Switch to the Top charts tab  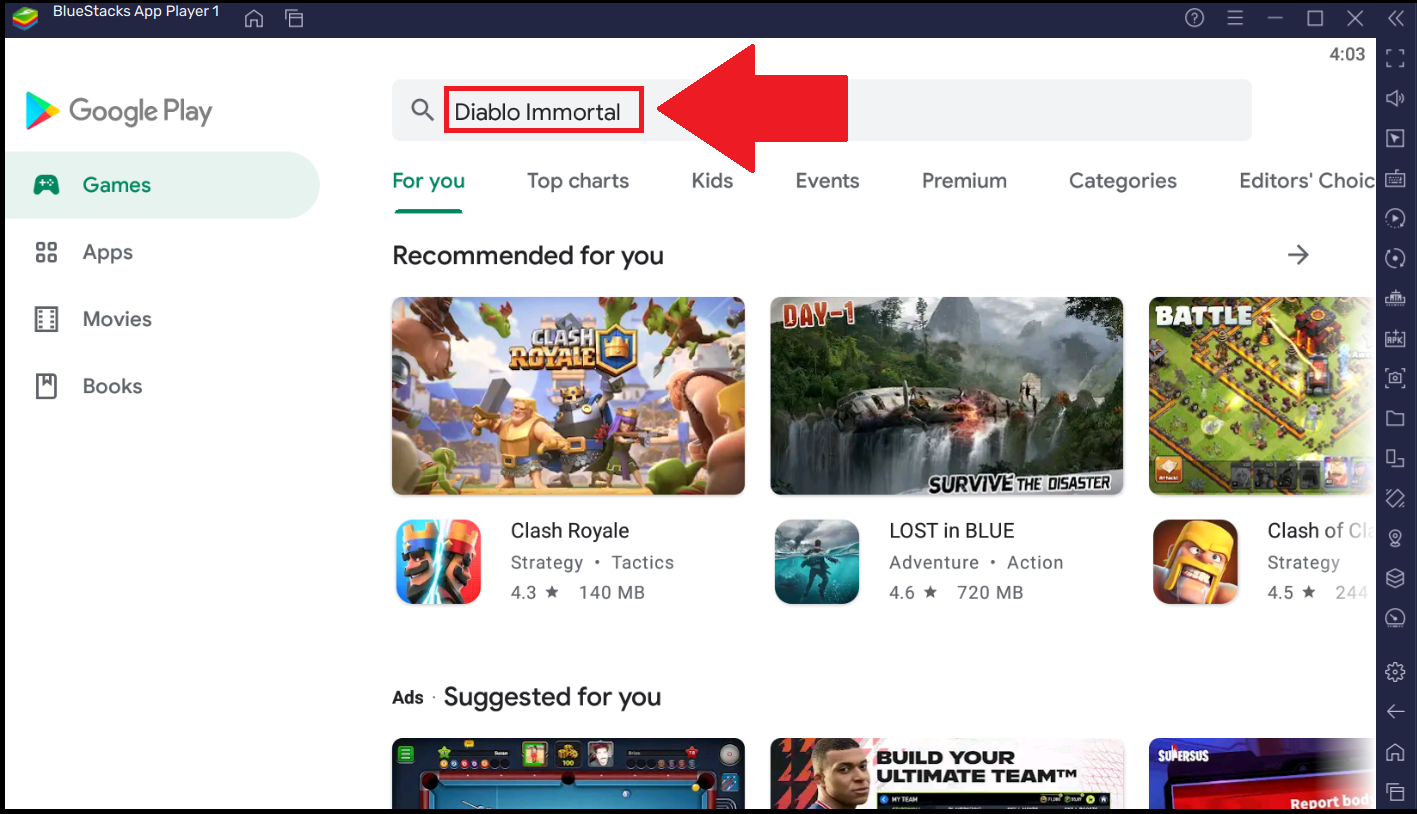tap(578, 181)
